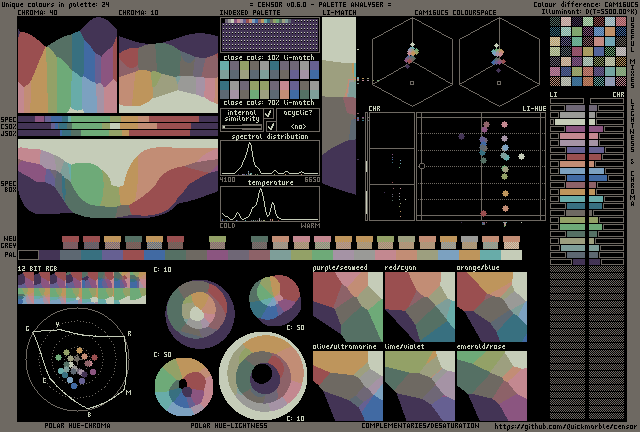The image size is (640, 432).
Task: Click the 'acyclic?' label
Action: click(298, 113)
